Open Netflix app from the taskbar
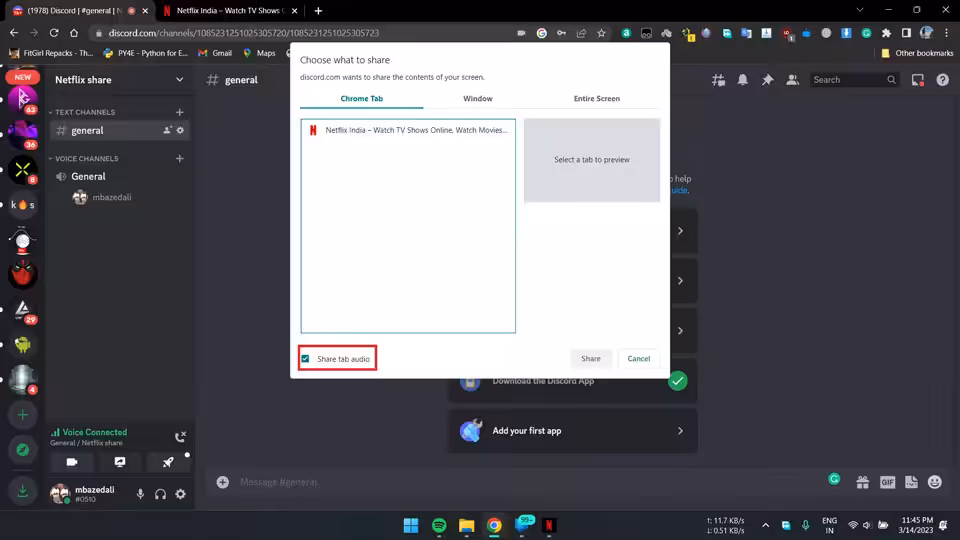Viewport: 960px width, 540px height. (x=549, y=525)
